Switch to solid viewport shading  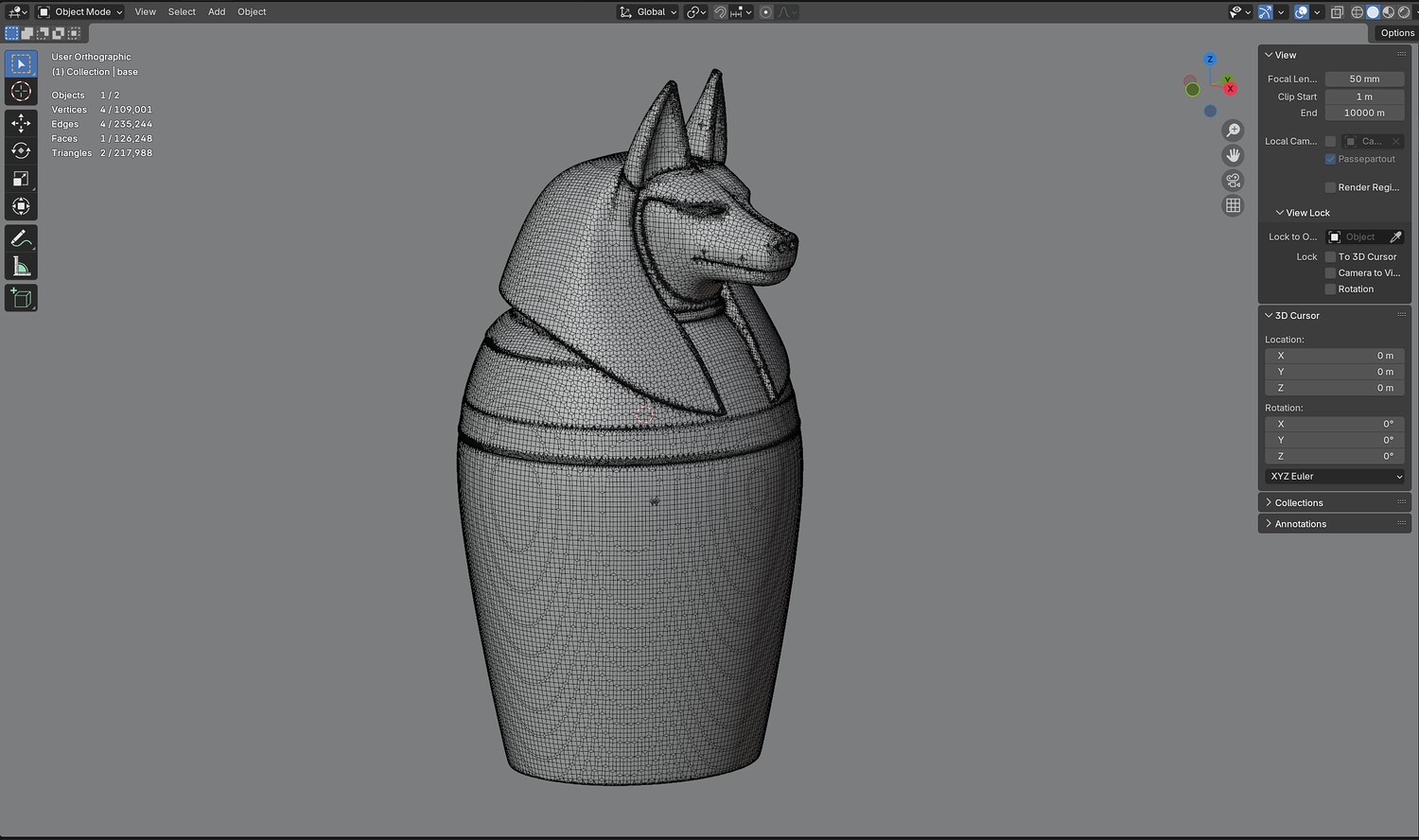(x=1373, y=12)
